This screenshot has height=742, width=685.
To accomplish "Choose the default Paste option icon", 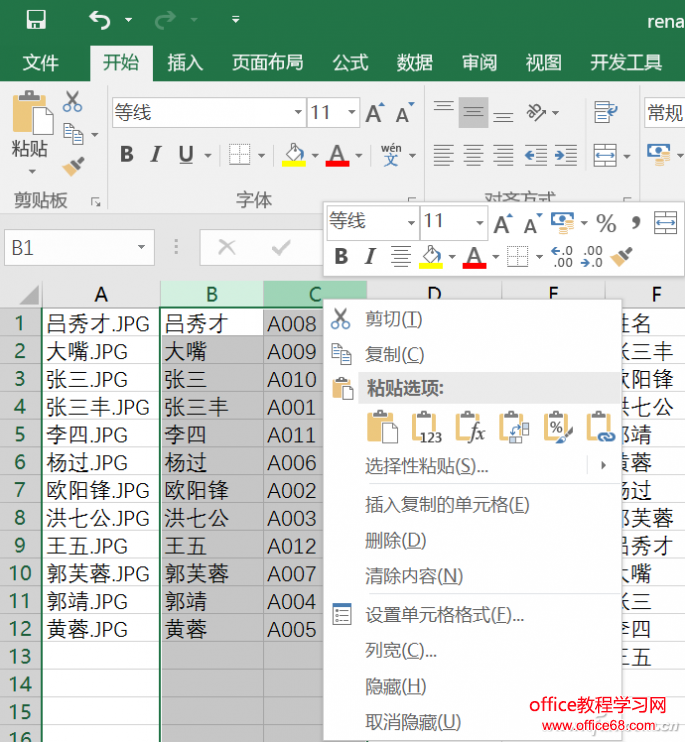I will pos(382,427).
